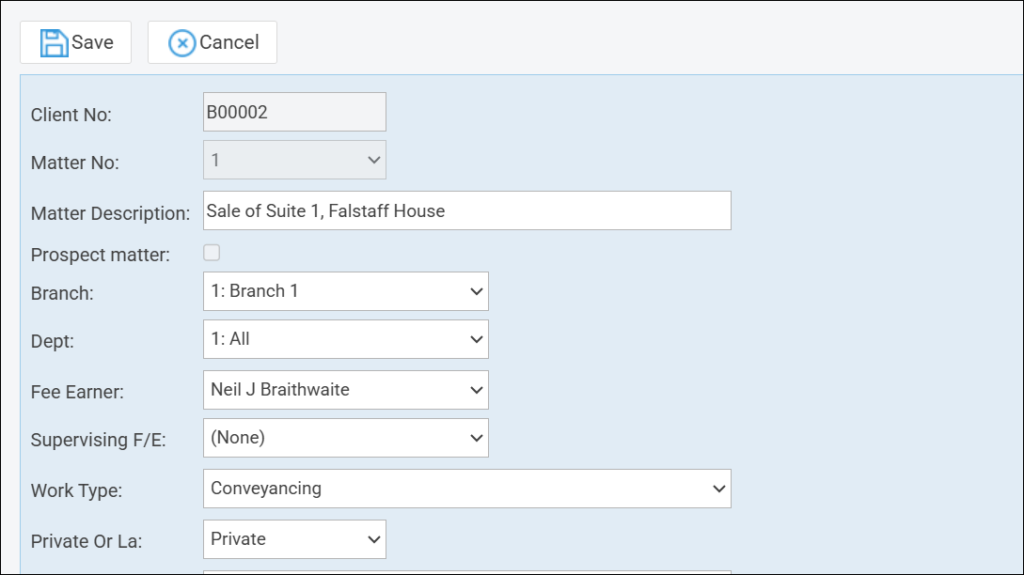Tick the Prospect matter checkbox
This screenshot has height=575, width=1024.
[212, 253]
